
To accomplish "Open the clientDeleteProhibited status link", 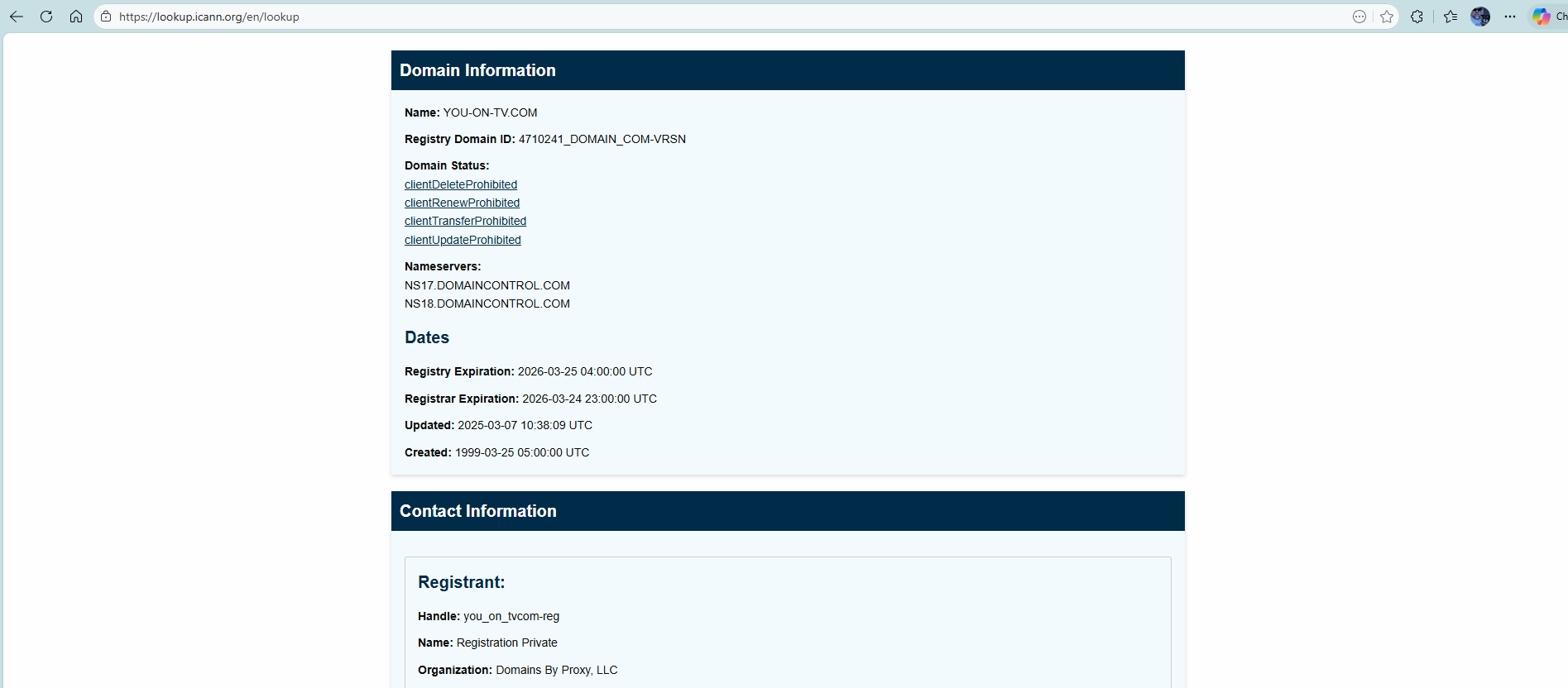I will point(461,184).
